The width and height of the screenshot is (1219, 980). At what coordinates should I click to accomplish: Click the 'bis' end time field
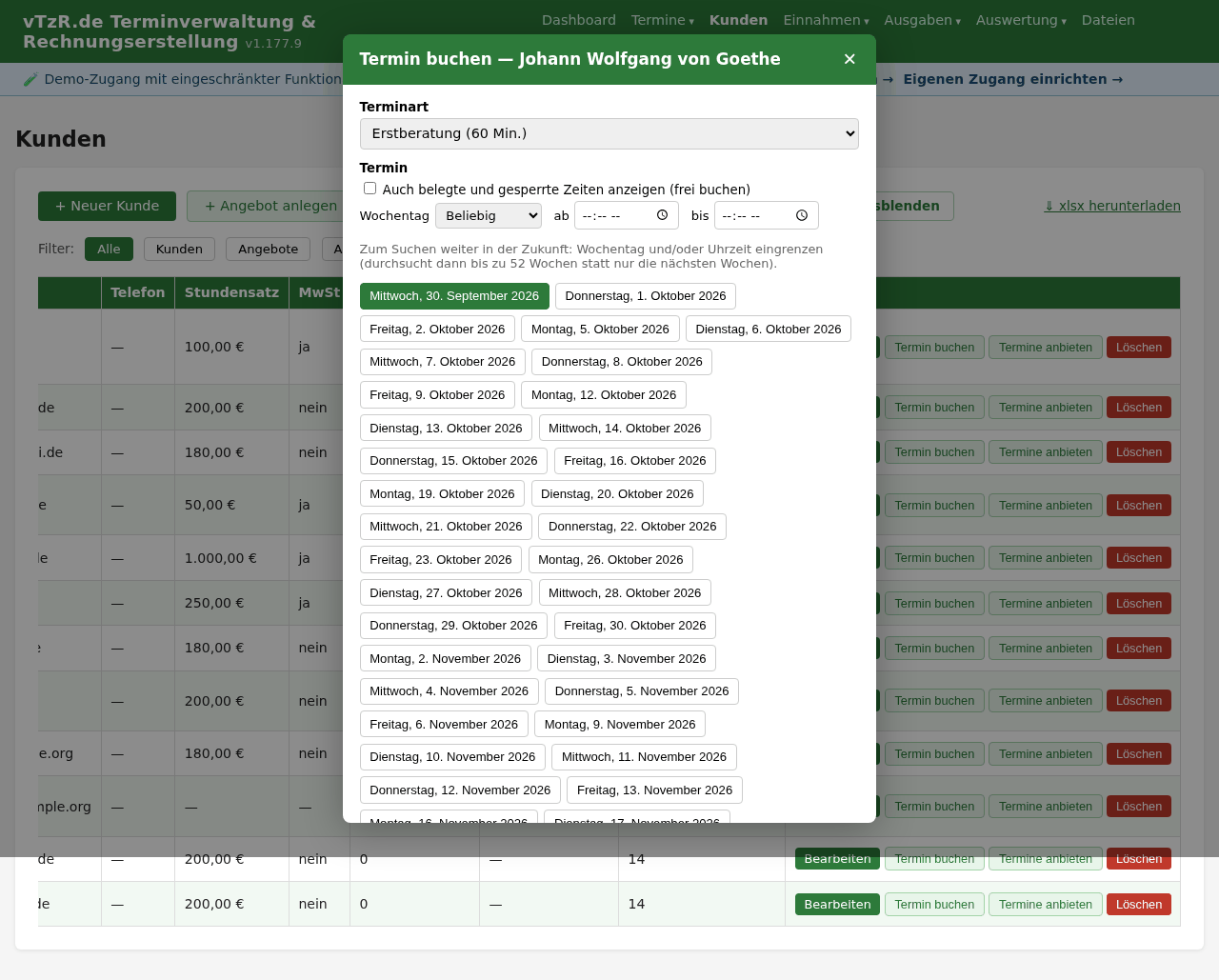766,215
